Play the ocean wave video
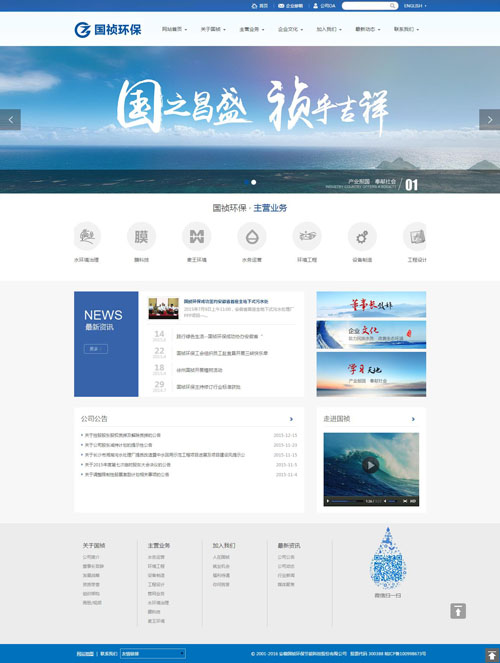This screenshot has width=500, height=663. [370, 465]
